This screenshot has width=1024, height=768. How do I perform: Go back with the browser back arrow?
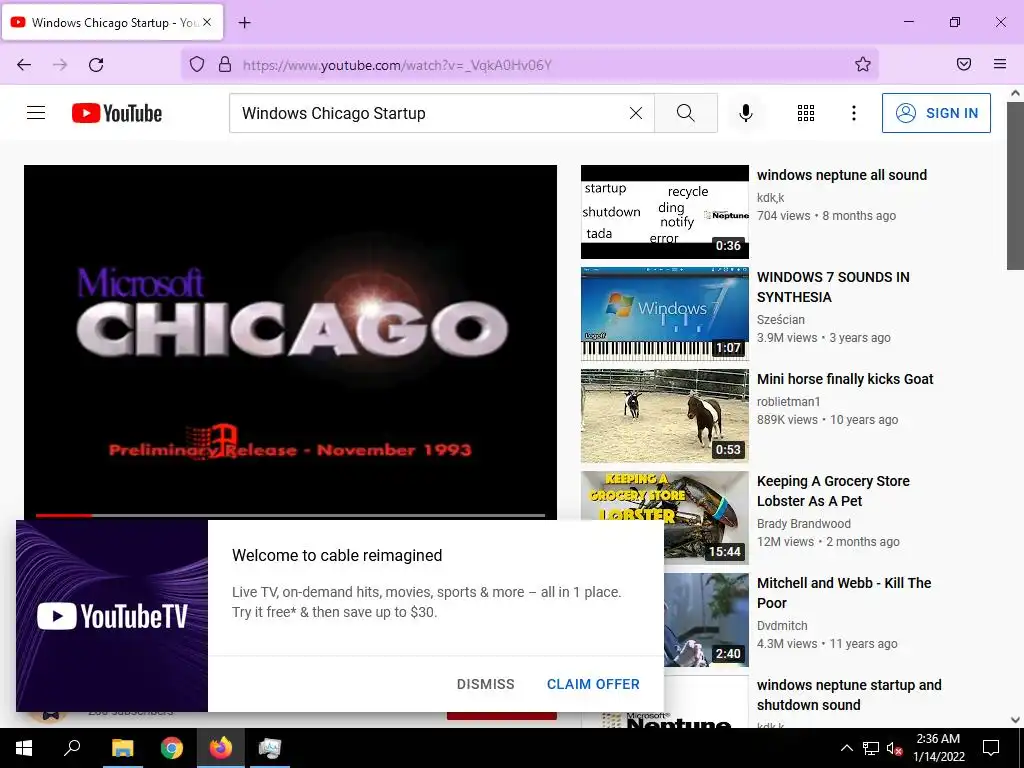pyautogui.click(x=24, y=65)
